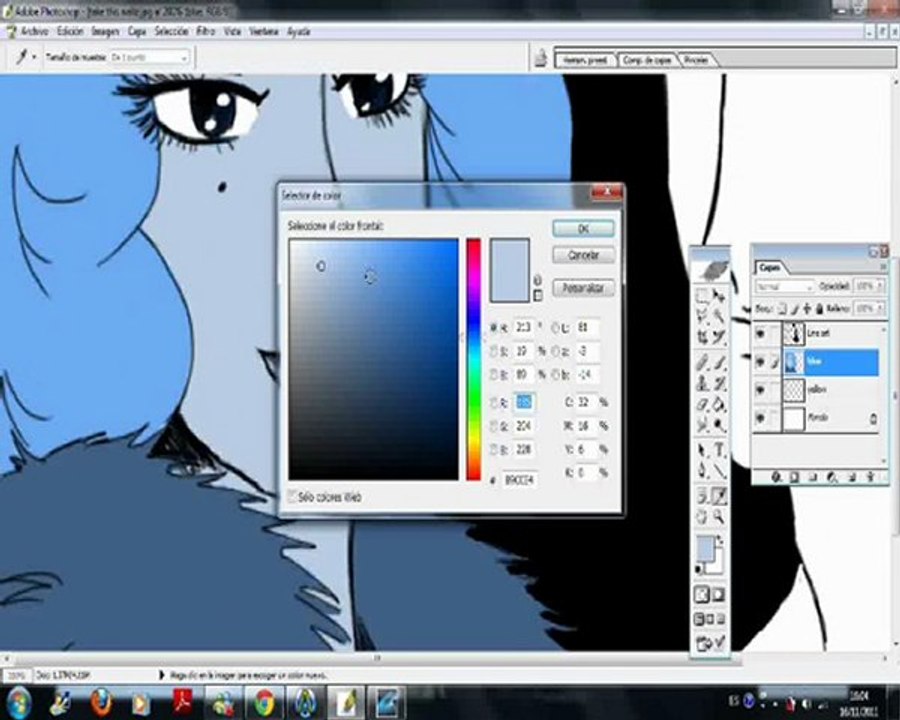Open the Opacidad slider dropdown arrow

coord(879,286)
